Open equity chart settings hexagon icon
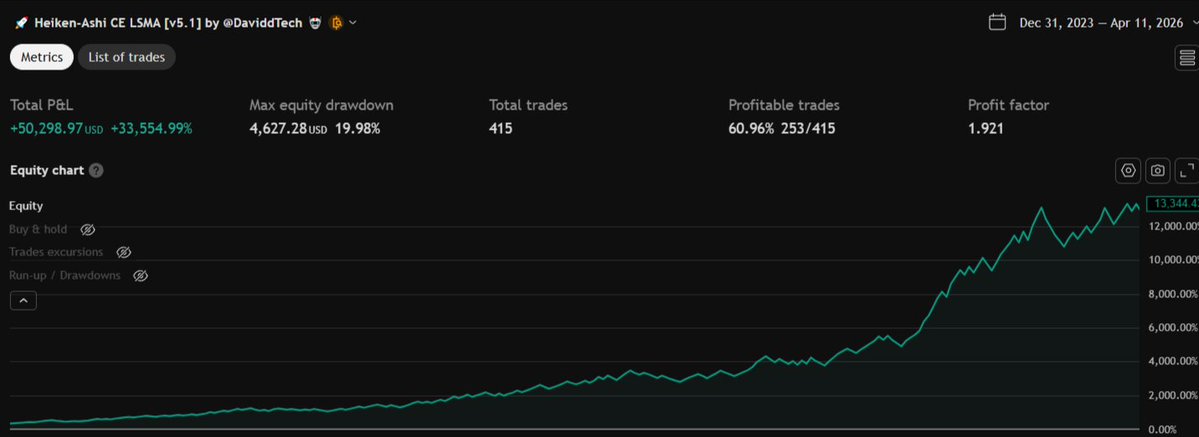Viewport: 1199px width, 437px height. 1128,171
